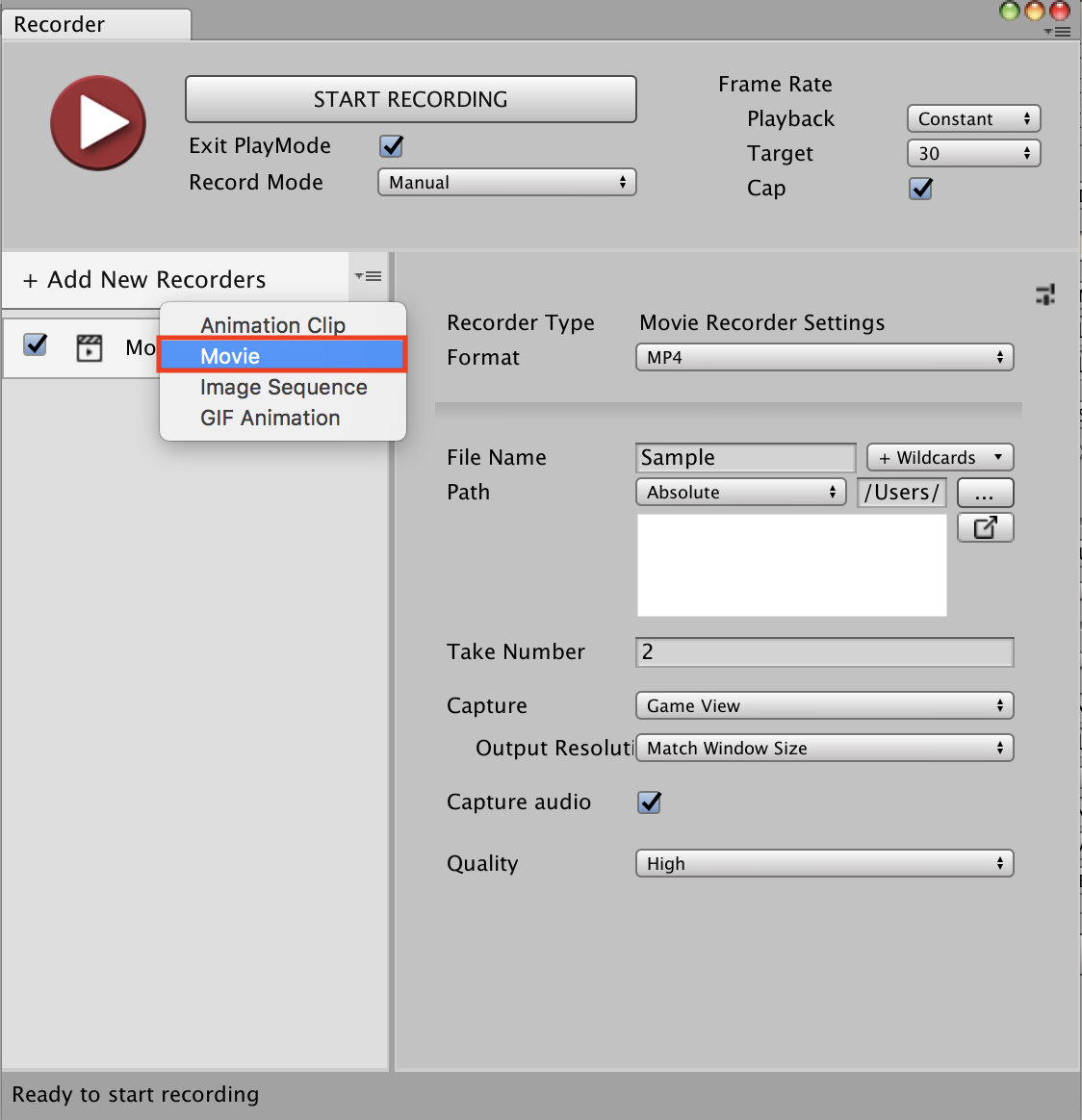
Task: Open the Wildcards dropdown
Action: click(940, 458)
